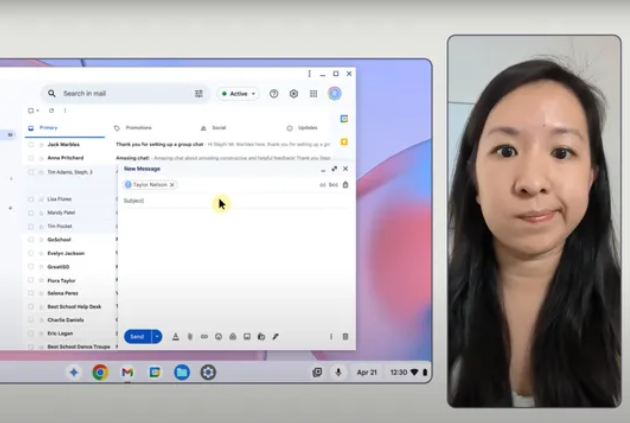
Task: Open Chrome from the shelf
Action: tap(100, 372)
